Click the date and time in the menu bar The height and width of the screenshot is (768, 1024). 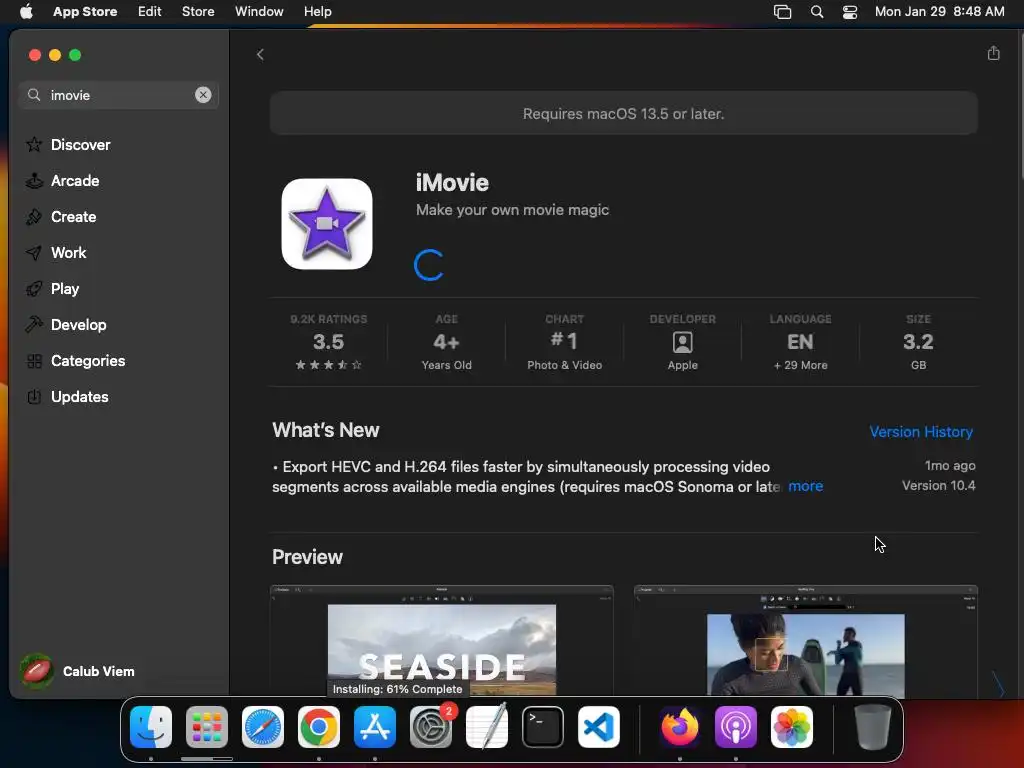coord(940,11)
